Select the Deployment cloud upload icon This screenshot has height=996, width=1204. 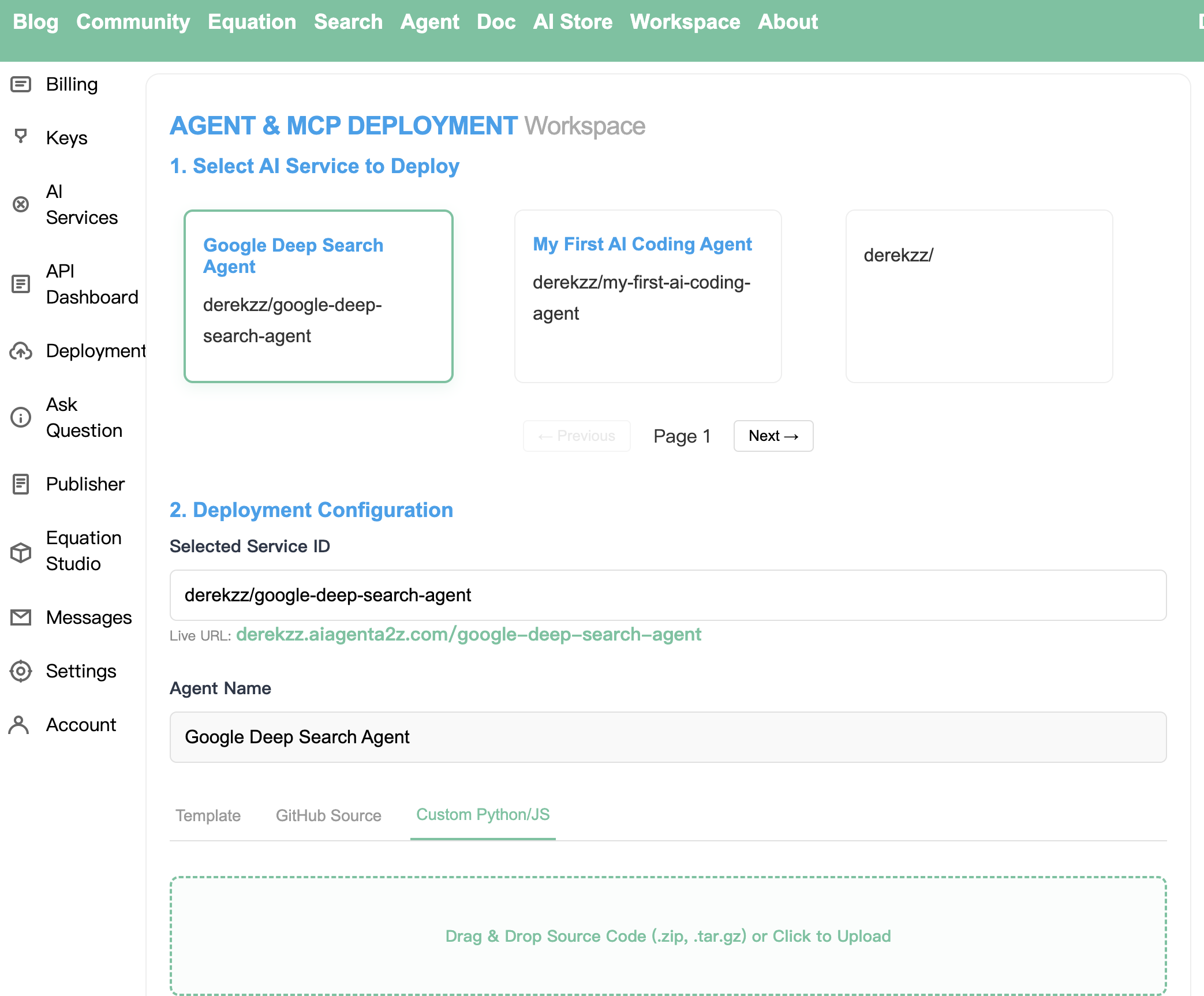pos(21,351)
